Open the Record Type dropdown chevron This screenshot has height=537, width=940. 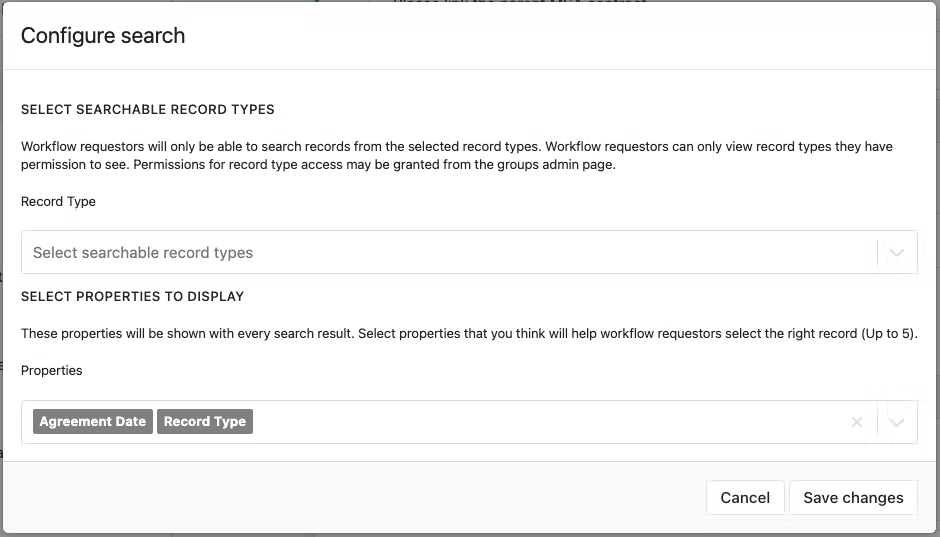(896, 252)
